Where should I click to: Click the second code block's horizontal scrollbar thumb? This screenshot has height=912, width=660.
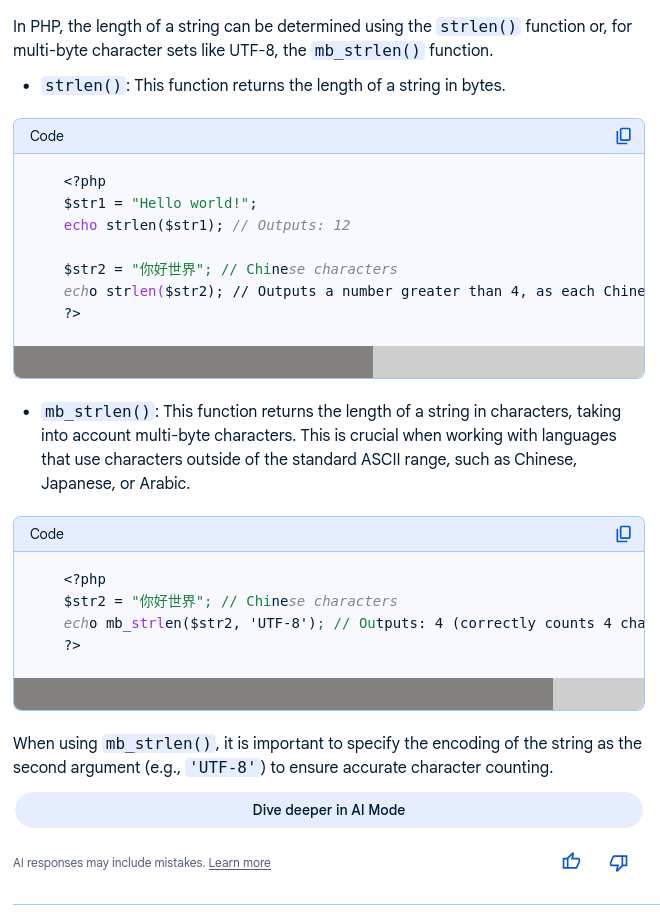283,694
